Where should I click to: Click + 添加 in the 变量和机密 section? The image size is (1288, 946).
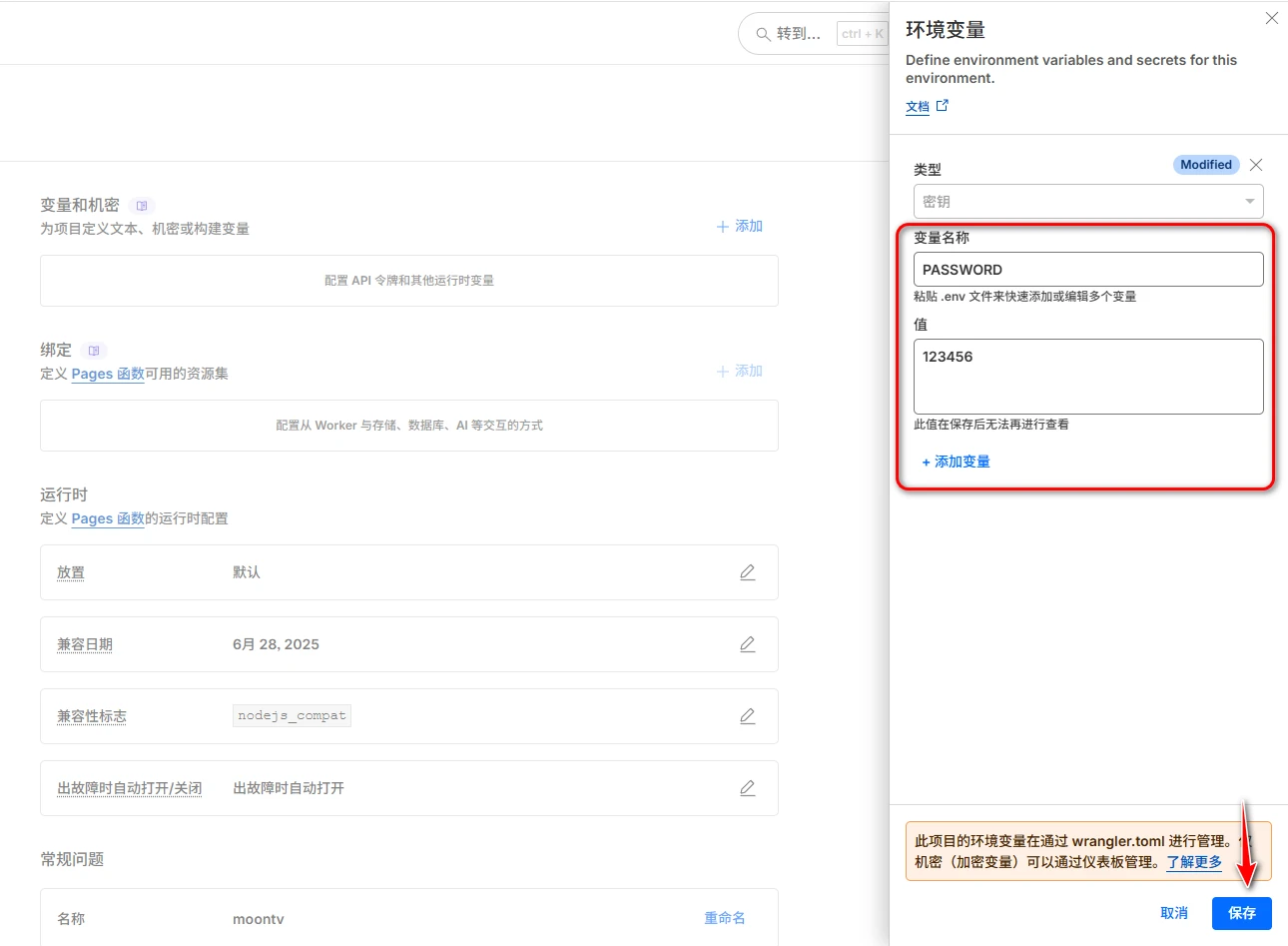(x=740, y=227)
